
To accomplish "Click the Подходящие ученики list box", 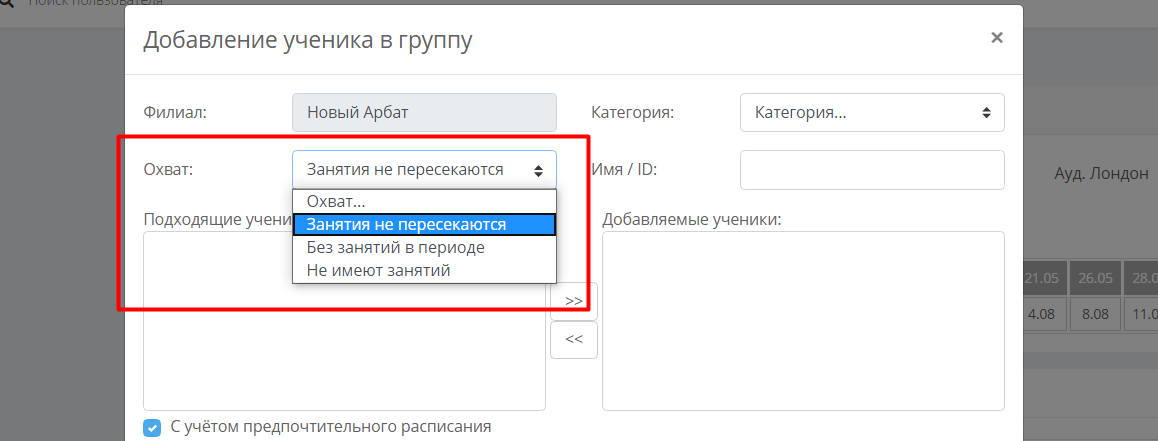I will click(344, 321).
